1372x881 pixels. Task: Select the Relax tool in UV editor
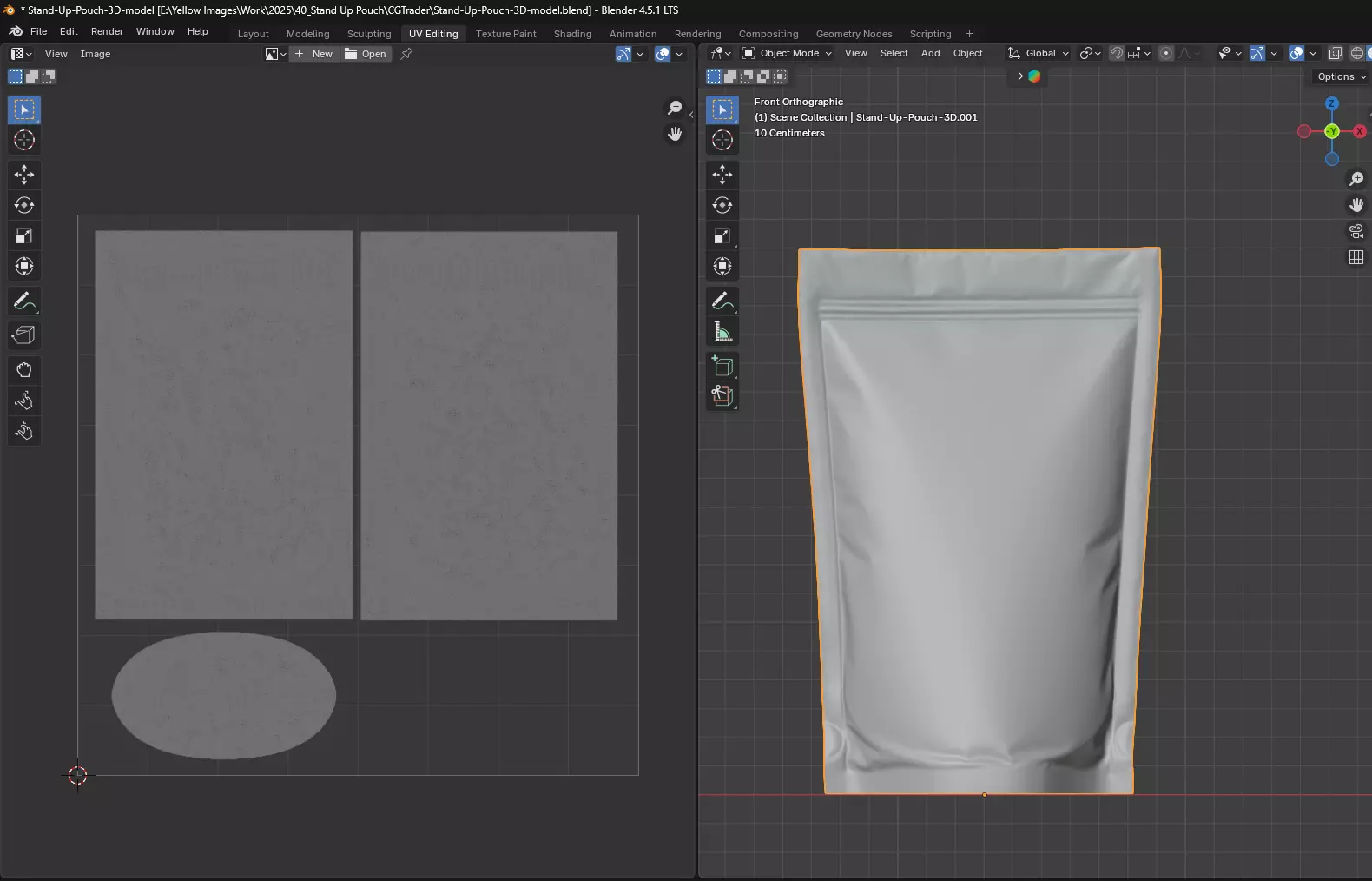coord(24,401)
